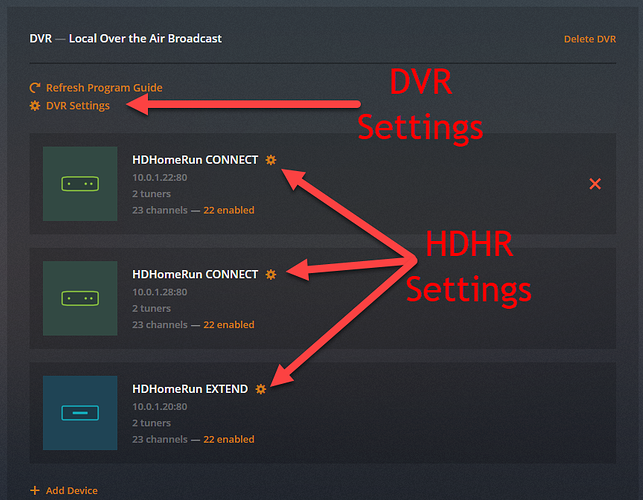This screenshot has width=643, height=500.
Task: Open settings gear for HDHomeRun EXTEND
Action: 261,389
